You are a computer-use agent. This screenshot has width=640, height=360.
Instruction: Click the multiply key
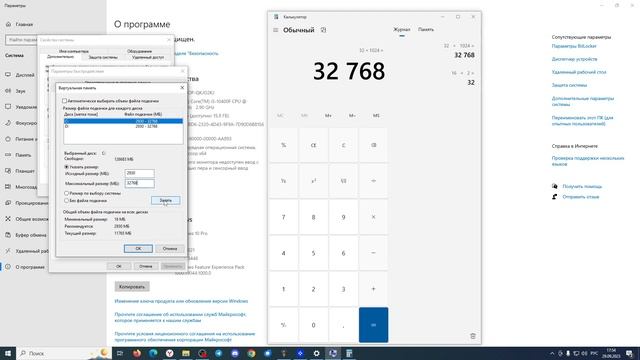coord(373,217)
